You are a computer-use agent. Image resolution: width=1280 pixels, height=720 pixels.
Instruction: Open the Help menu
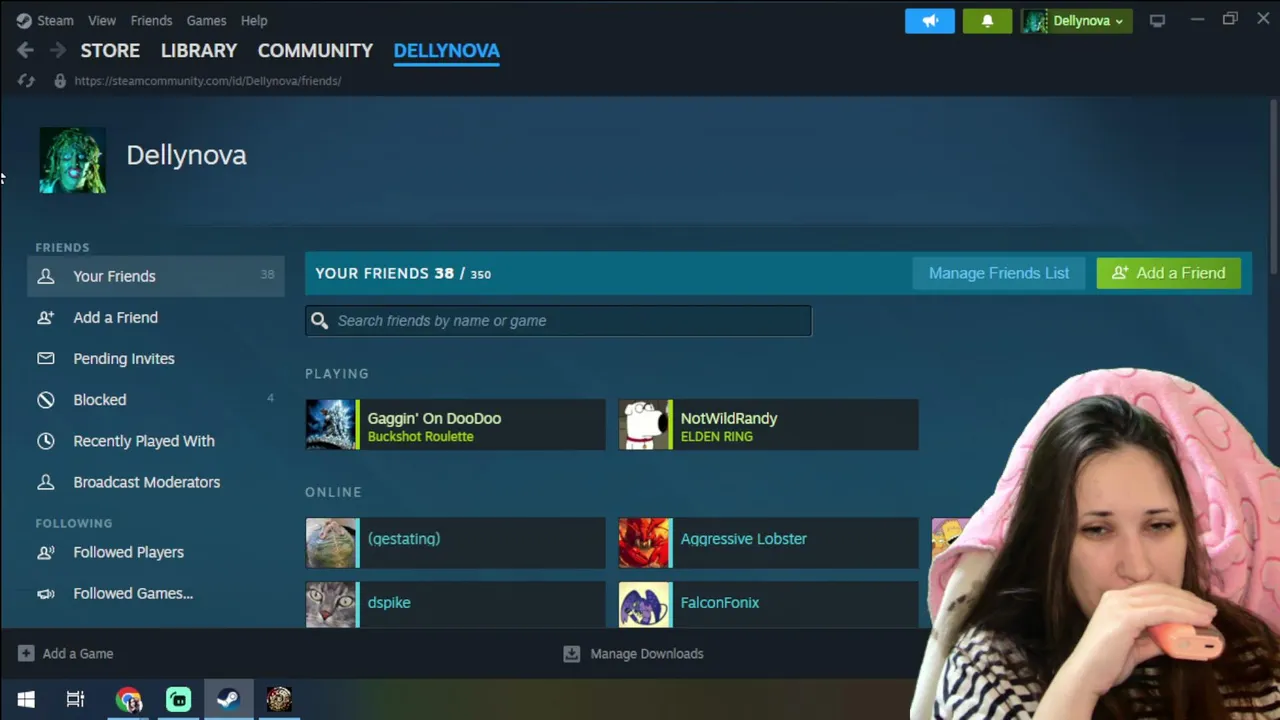pyautogui.click(x=254, y=20)
